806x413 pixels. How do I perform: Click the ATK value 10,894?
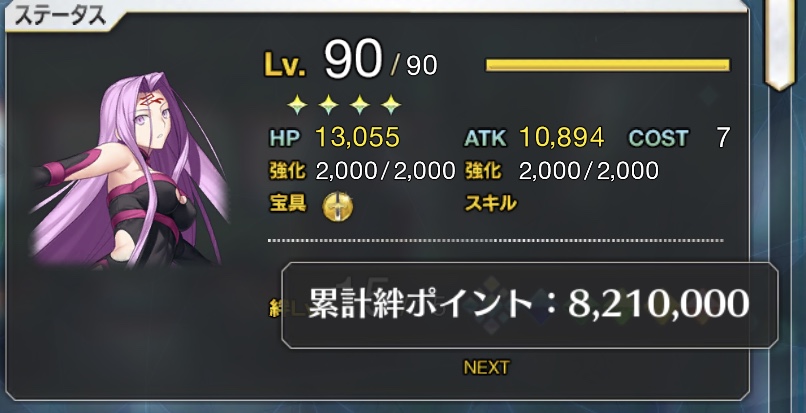click(x=562, y=137)
